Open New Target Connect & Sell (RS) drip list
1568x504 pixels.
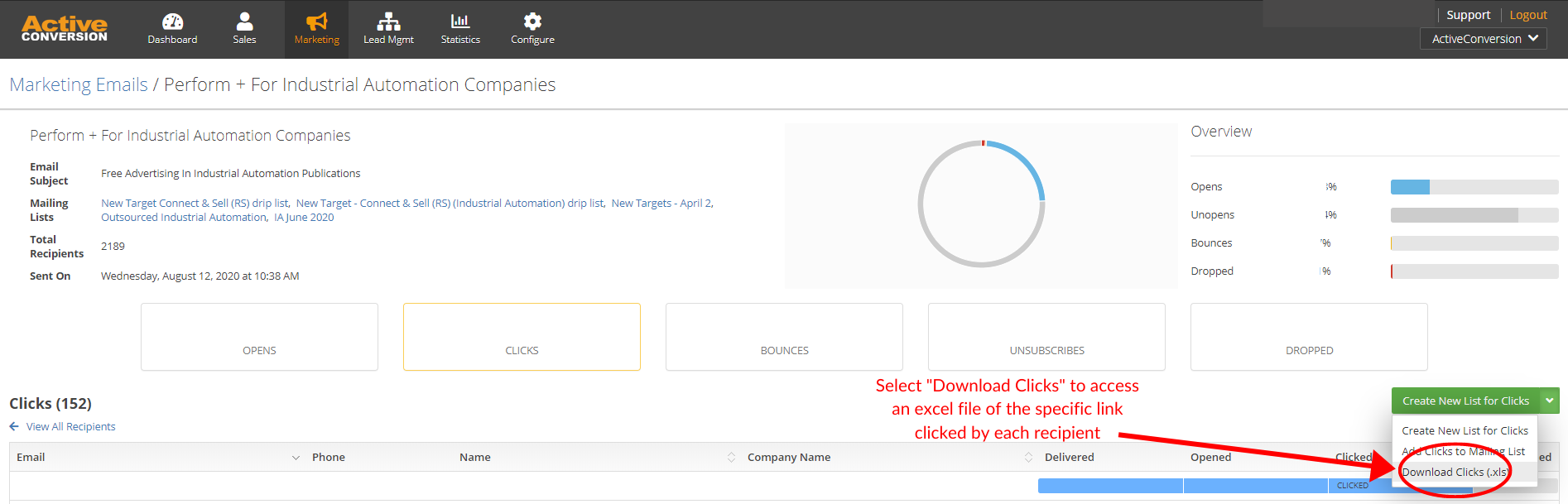pyautogui.click(x=195, y=203)
